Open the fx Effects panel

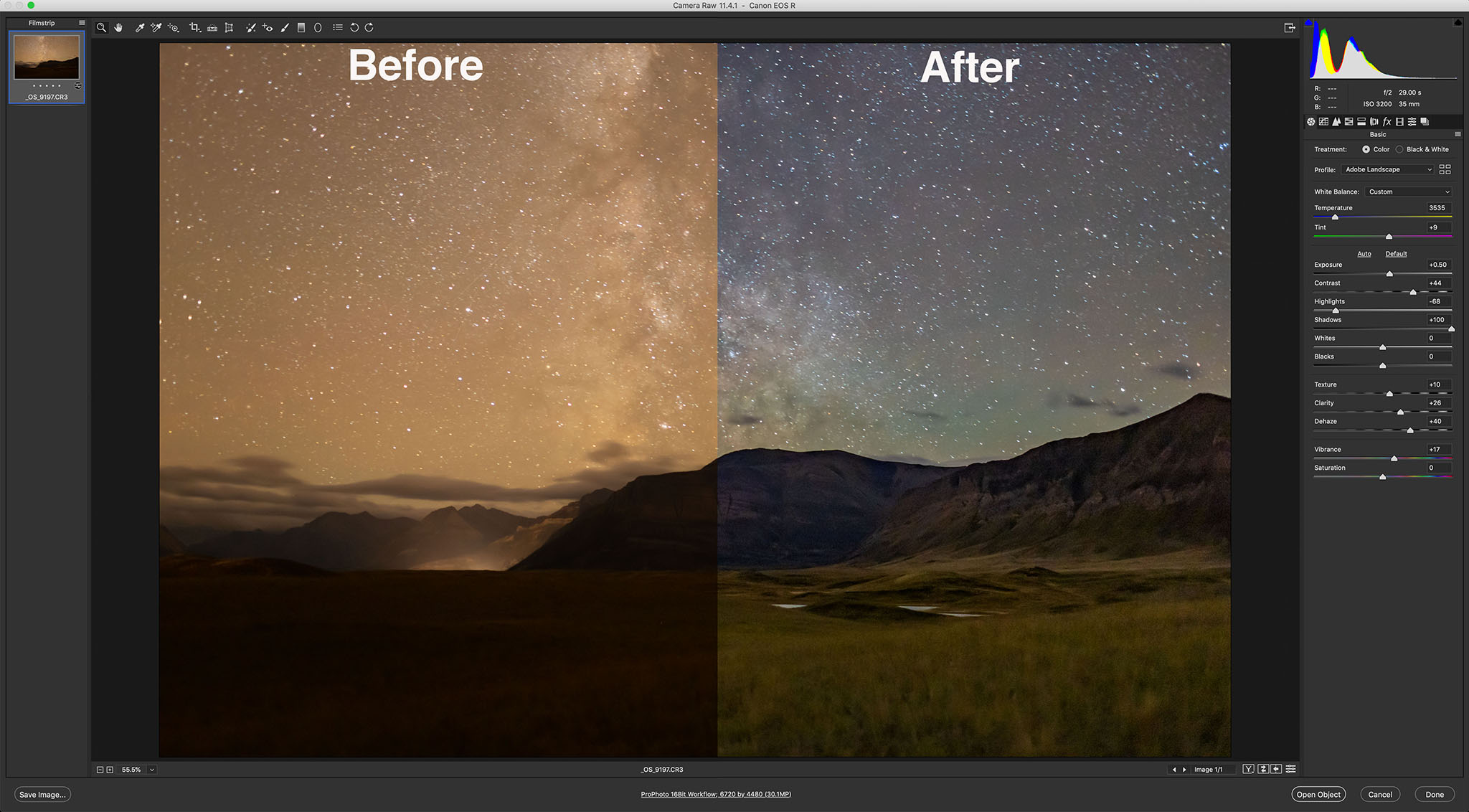pos(1387,122)
